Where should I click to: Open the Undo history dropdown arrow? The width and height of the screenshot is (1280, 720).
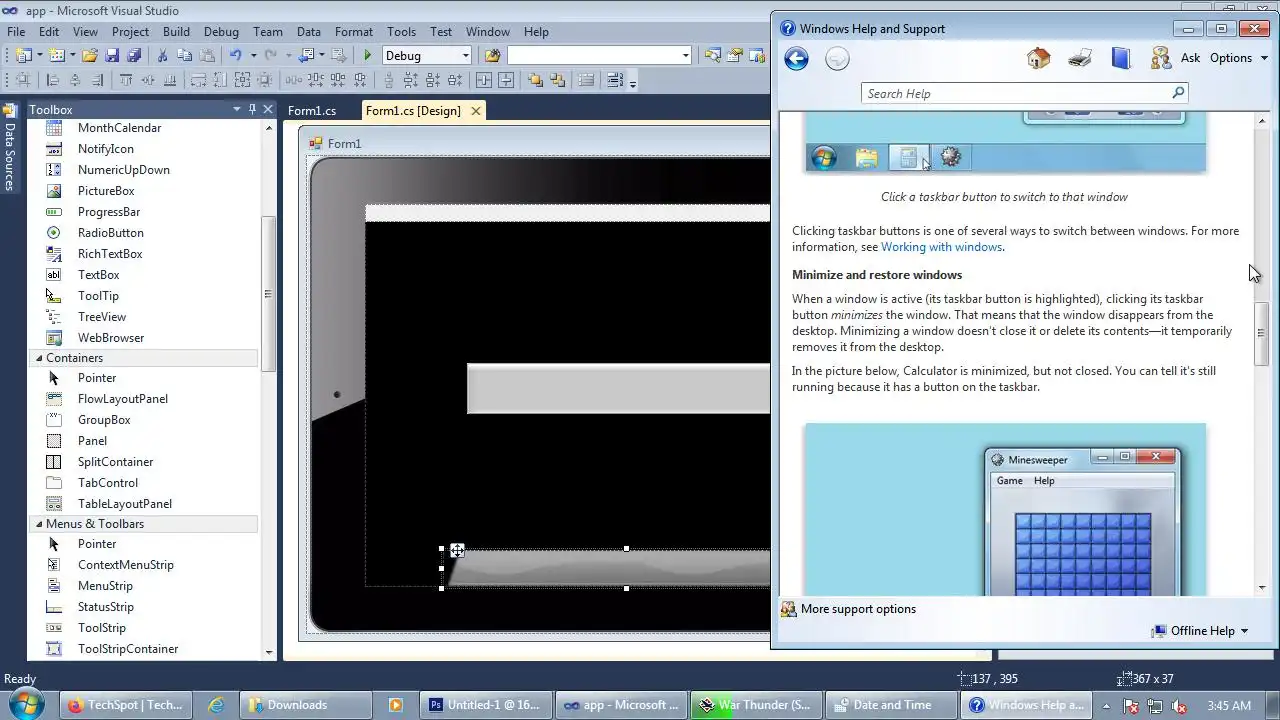pos(253,56)
